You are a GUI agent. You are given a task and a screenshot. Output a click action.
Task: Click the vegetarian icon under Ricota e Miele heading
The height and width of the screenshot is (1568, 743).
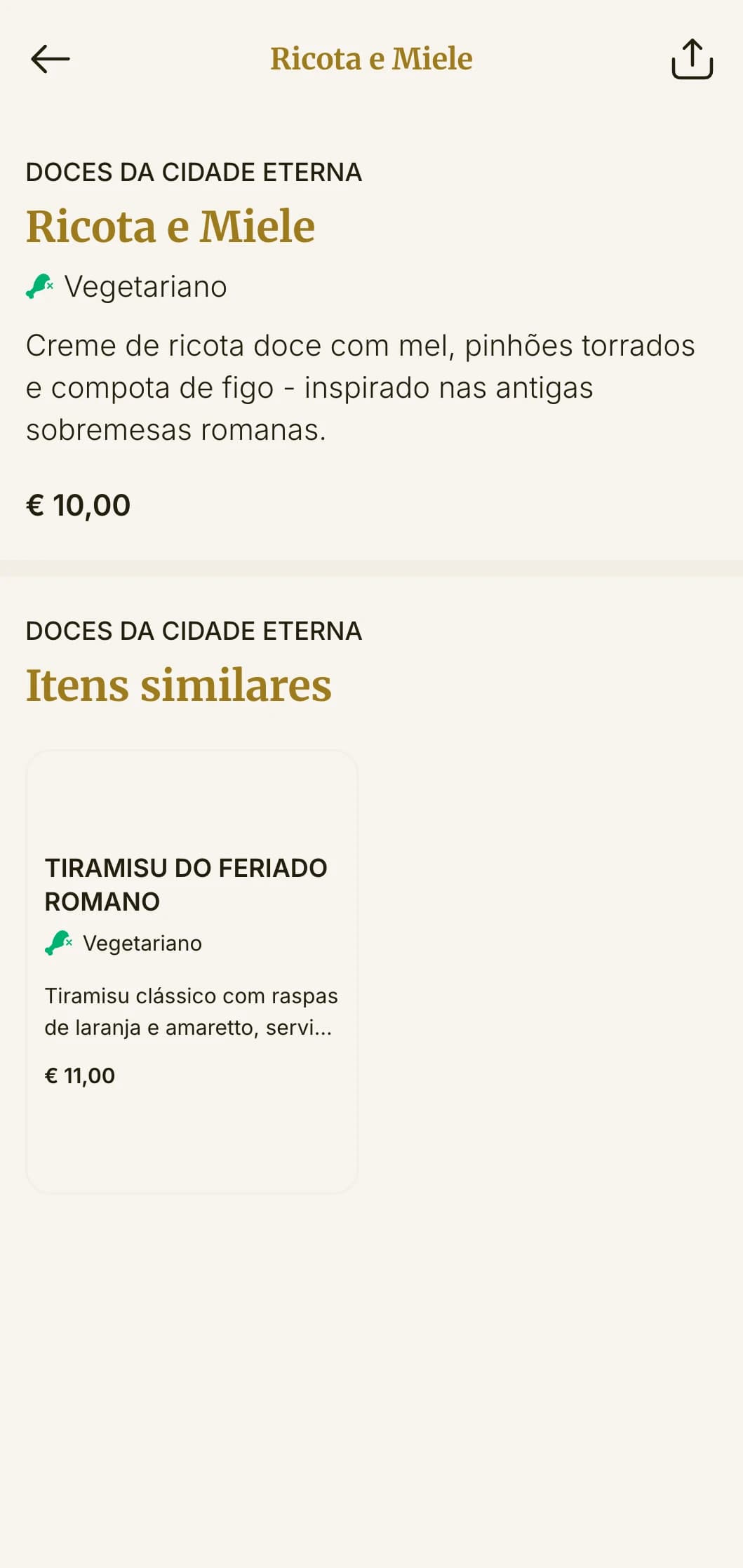pyautogui.click(x=40, y=286)
